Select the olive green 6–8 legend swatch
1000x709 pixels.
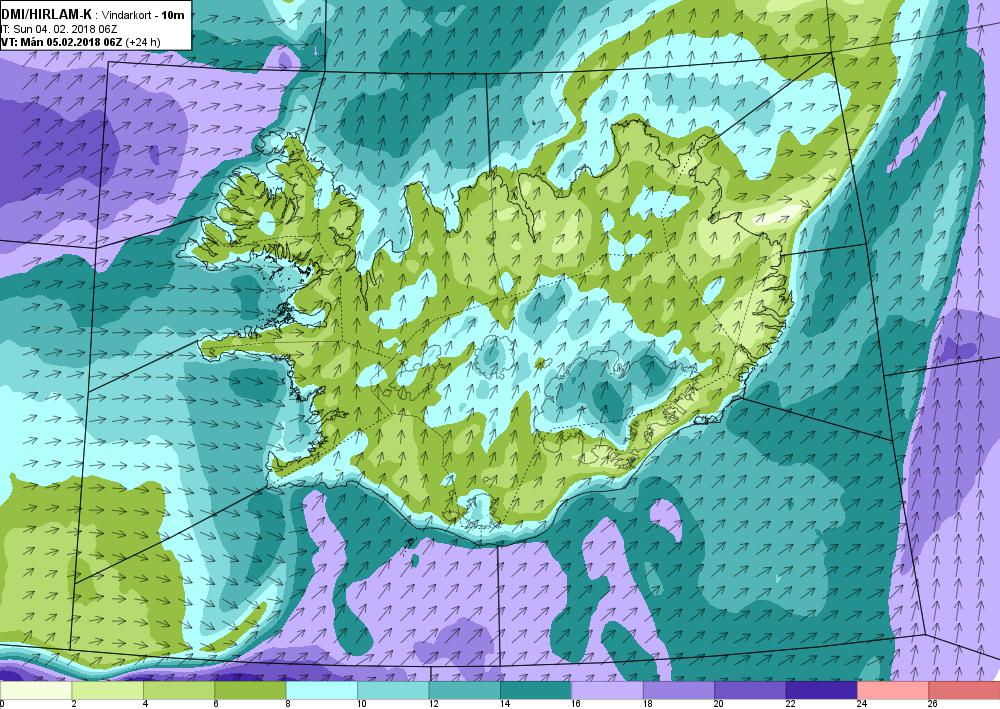pos(250,691)
